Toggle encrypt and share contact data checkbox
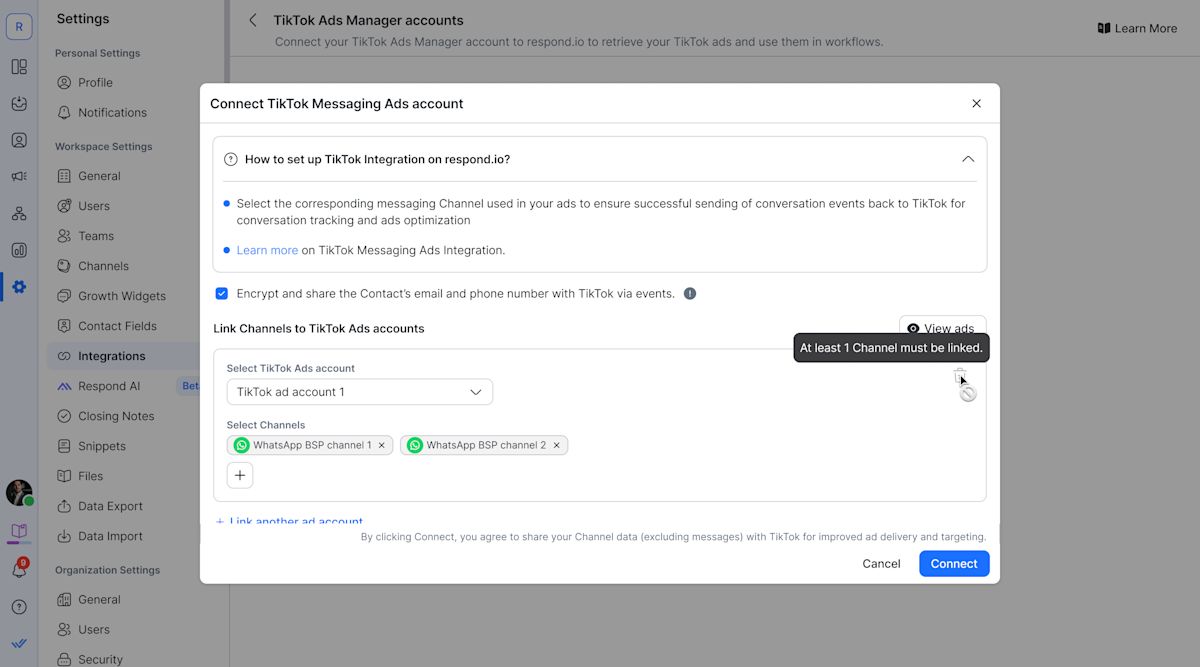The image size is (1200, 667). [x=222, y=294]
